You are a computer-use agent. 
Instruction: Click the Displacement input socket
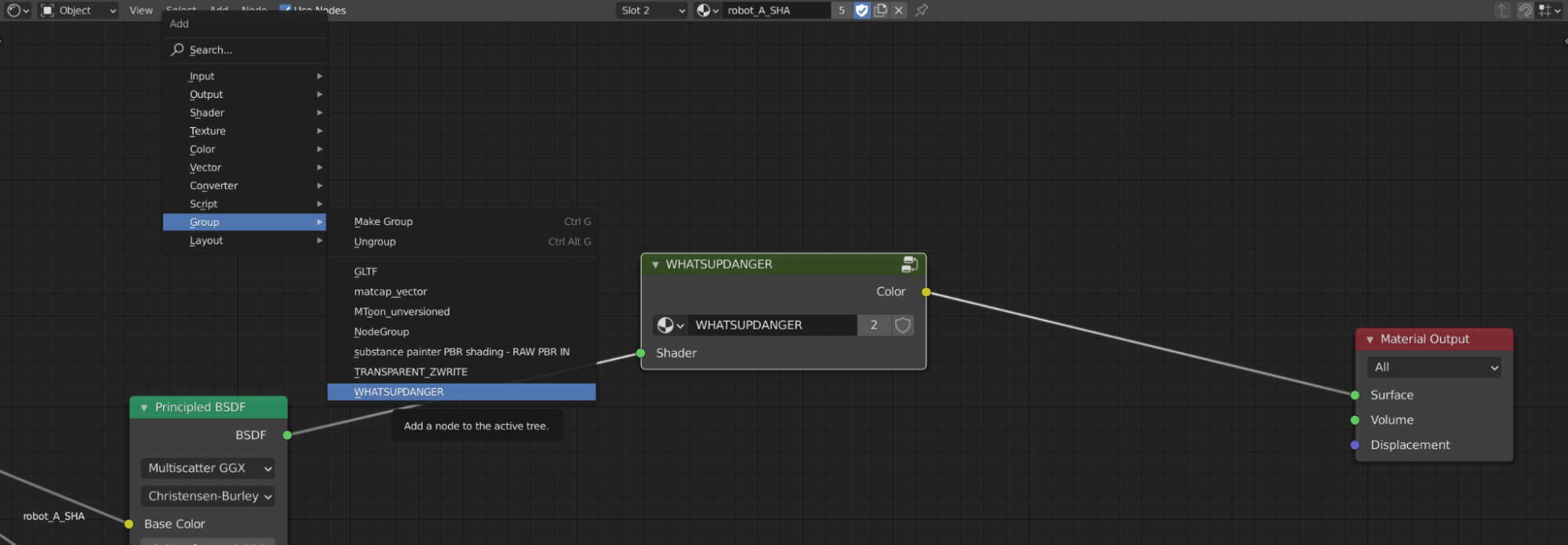[x=1355, y=445]
